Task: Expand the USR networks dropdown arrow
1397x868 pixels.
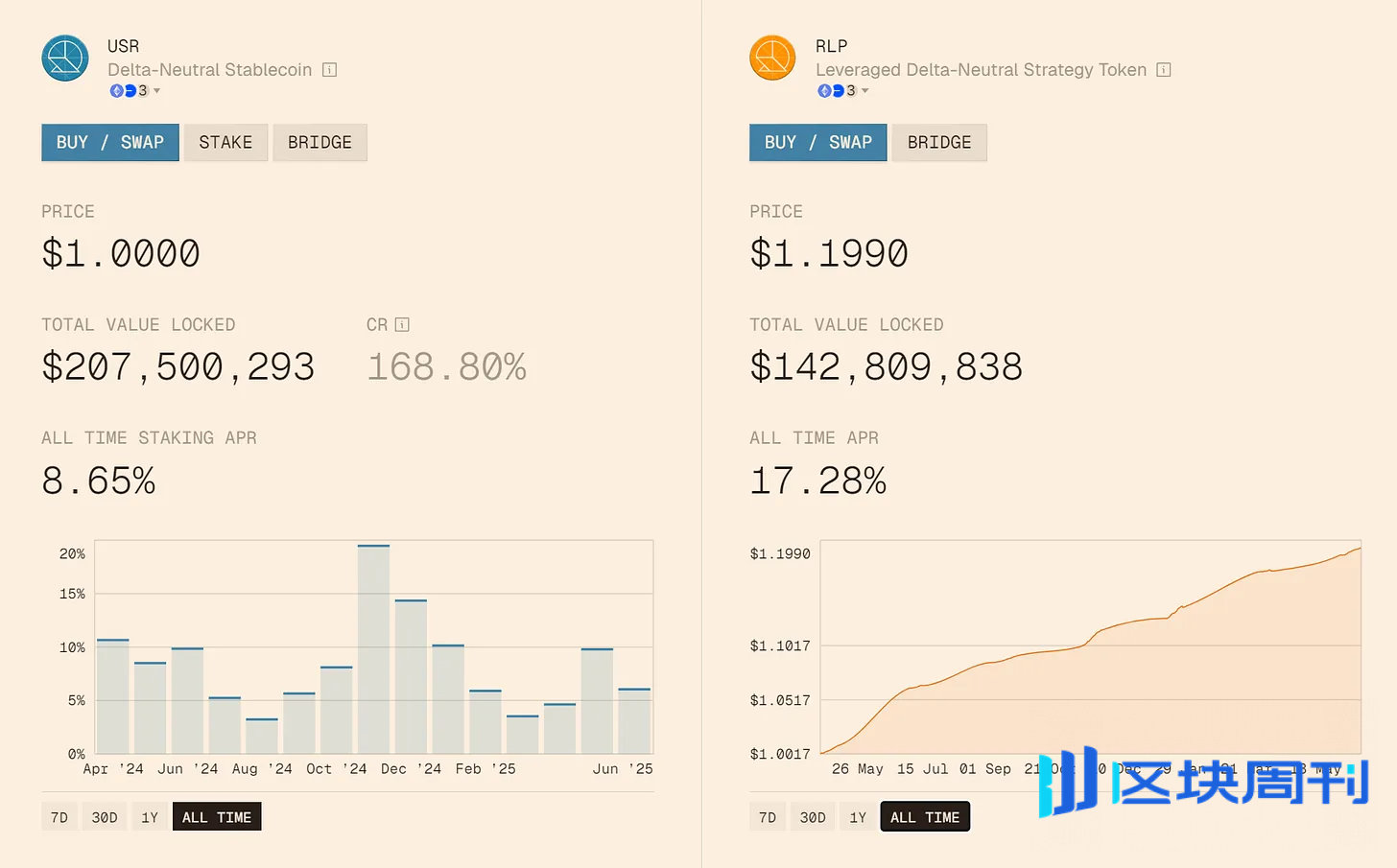Action: point(157,91)
